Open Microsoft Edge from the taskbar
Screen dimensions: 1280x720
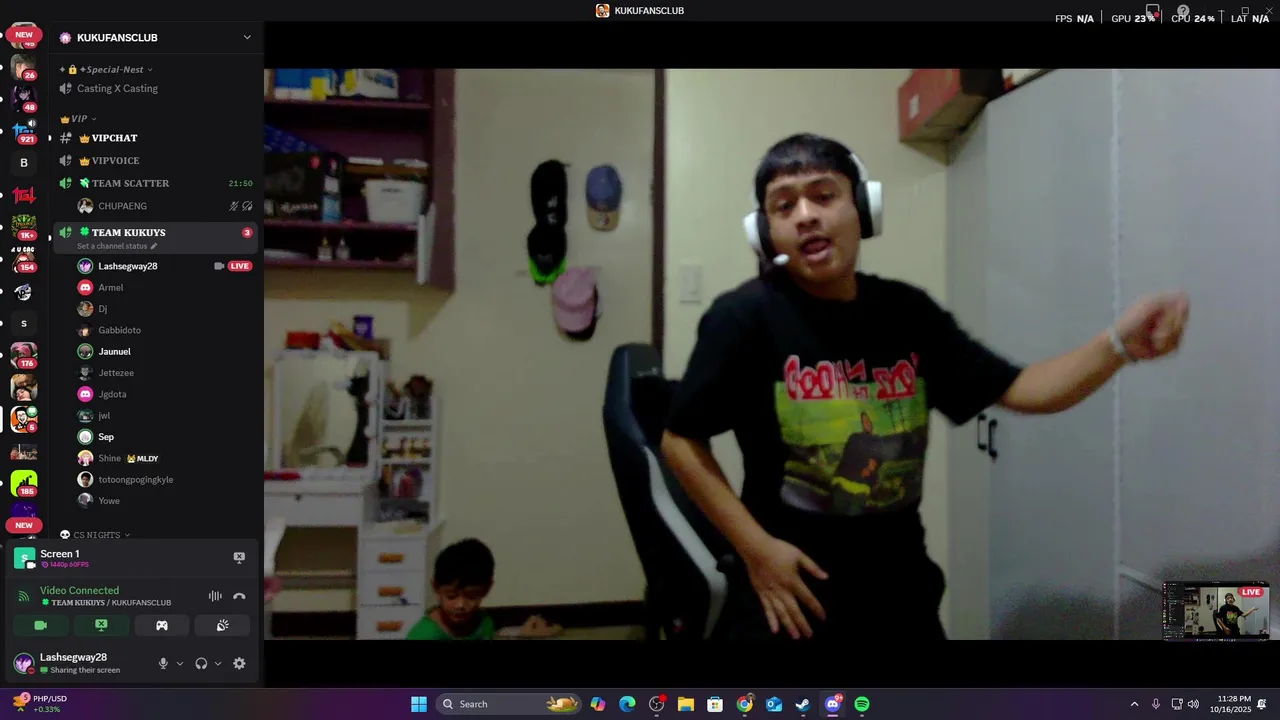coord(627,704)
